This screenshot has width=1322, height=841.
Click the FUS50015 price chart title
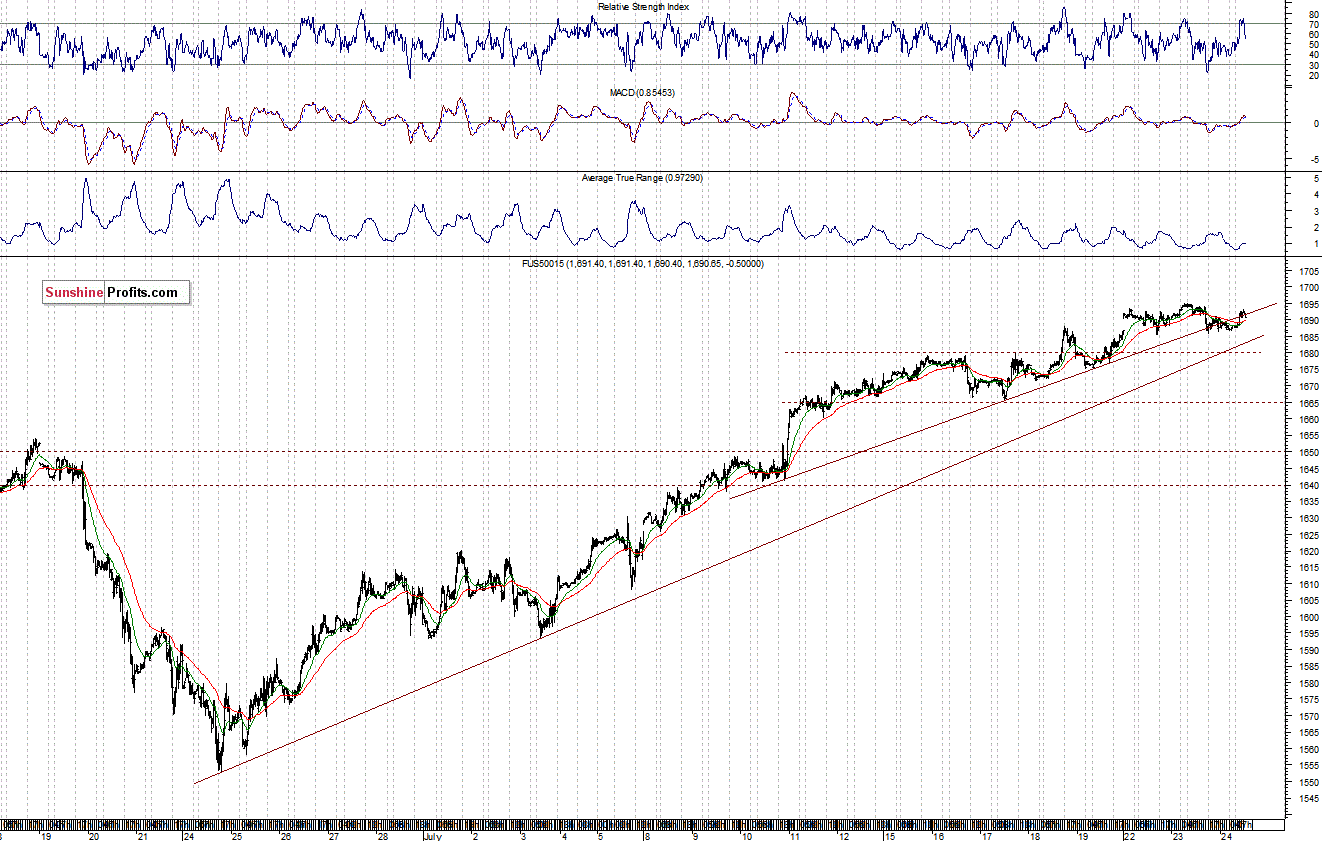(x=643, y=263)
